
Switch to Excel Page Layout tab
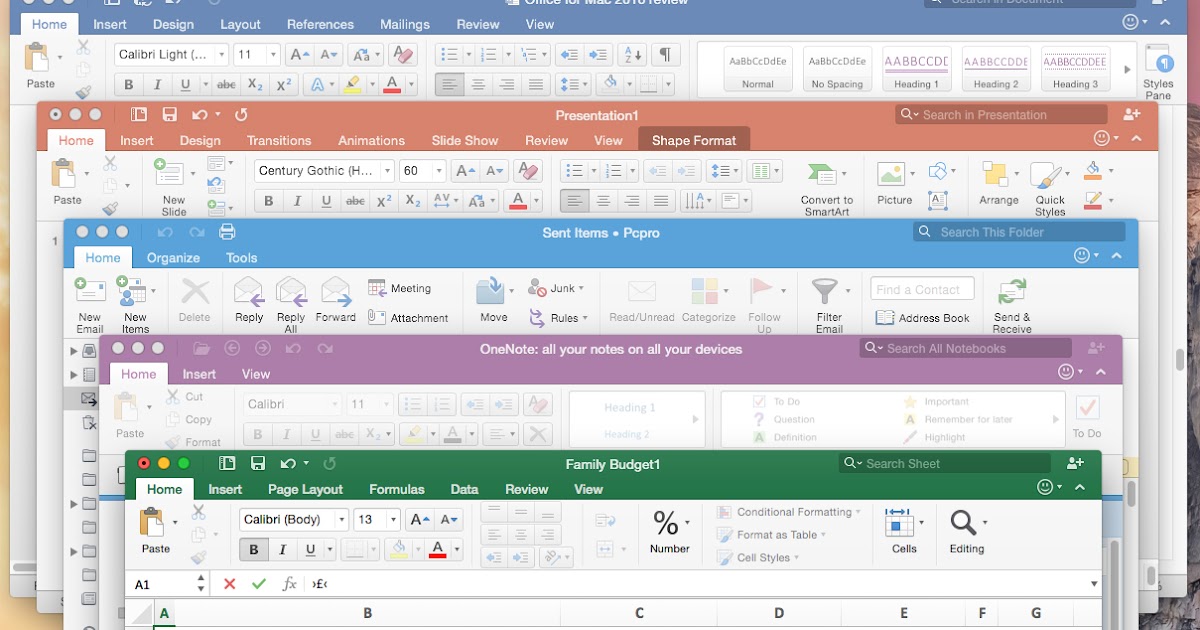305,489
